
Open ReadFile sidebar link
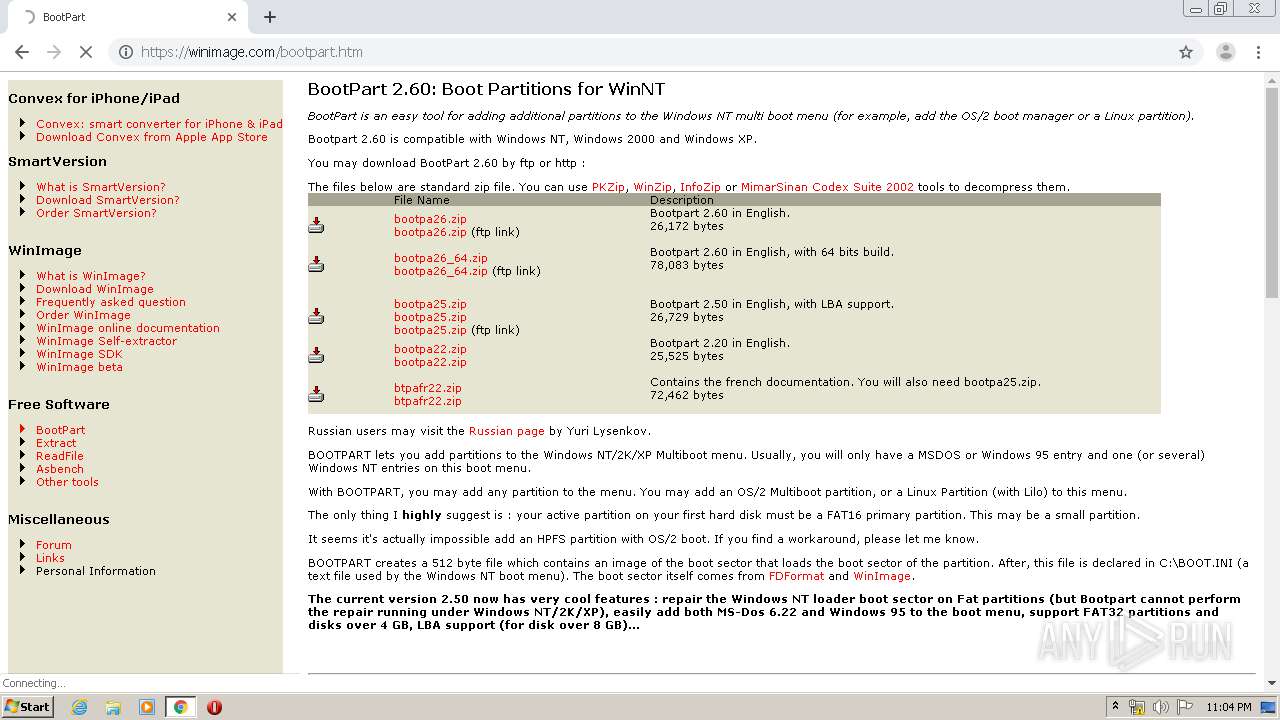click(x=60, y=456)
